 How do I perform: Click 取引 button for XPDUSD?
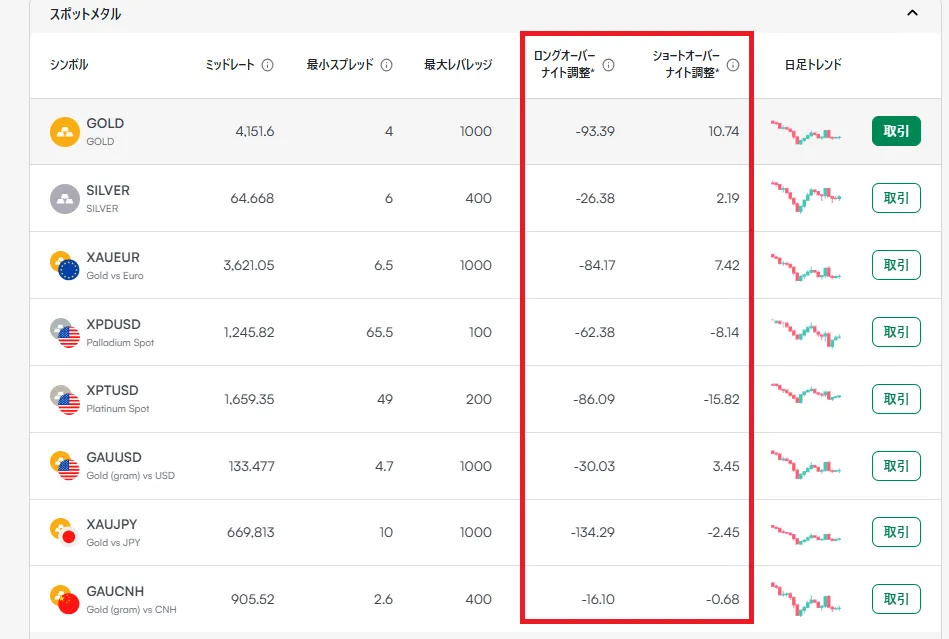(x=896, y=332)
